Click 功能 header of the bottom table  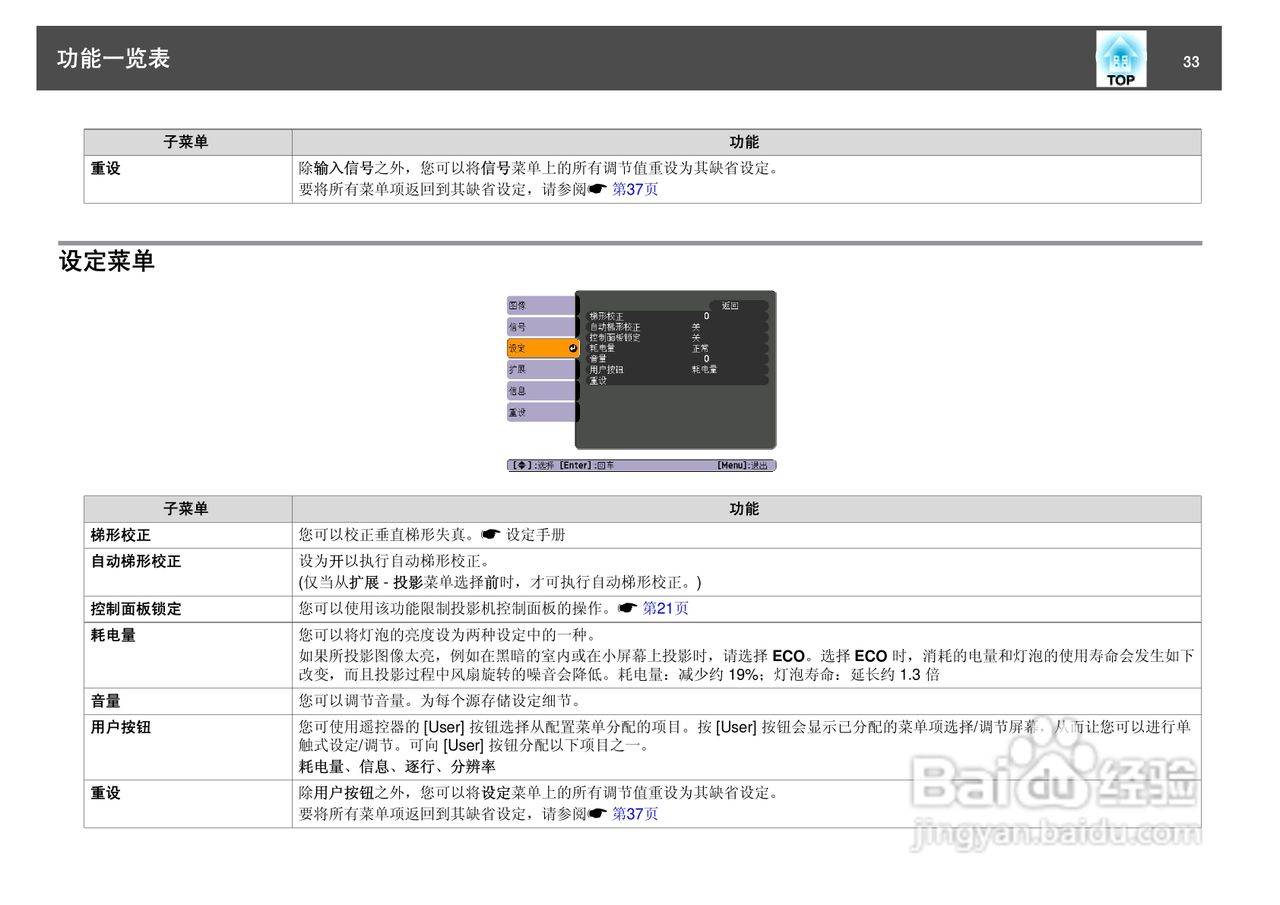[745, 509]
